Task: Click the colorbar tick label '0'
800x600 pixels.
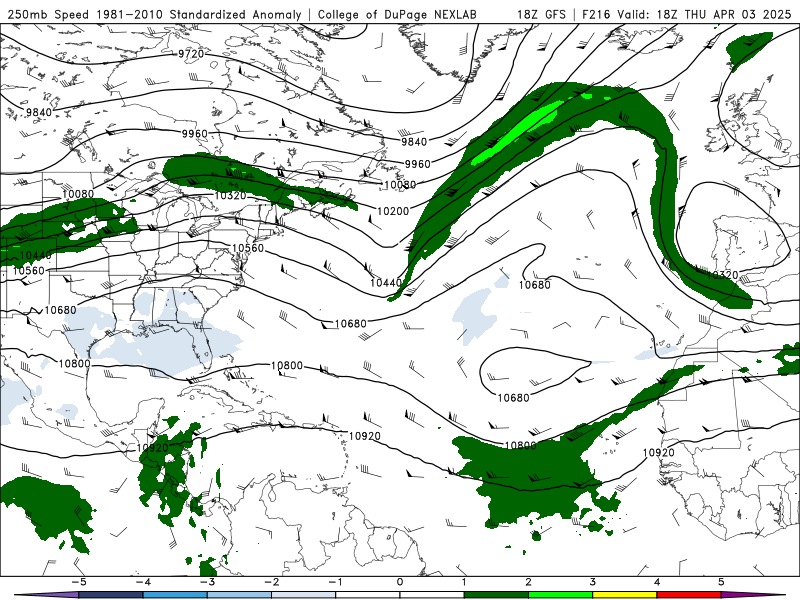Action: pos(400,582)
